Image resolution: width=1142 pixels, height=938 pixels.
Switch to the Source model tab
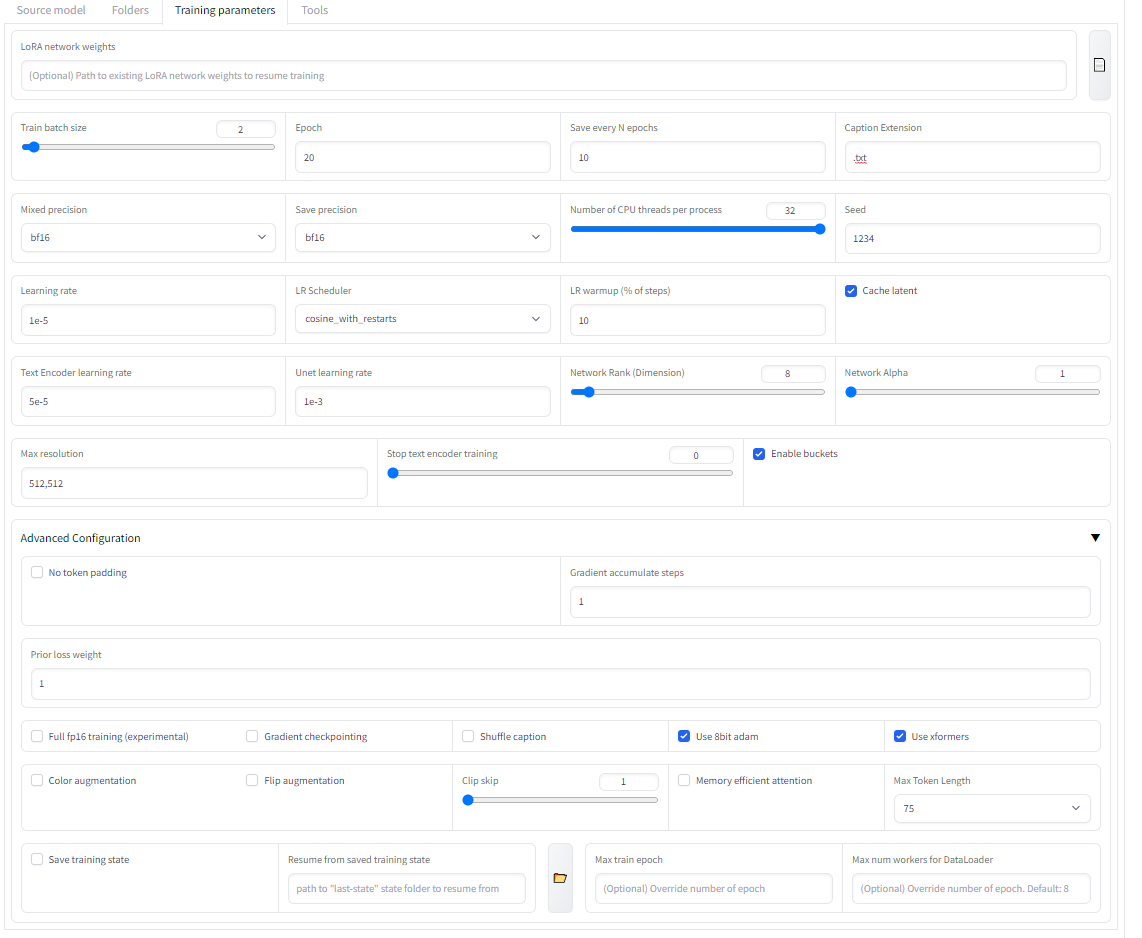coord(51,10)
